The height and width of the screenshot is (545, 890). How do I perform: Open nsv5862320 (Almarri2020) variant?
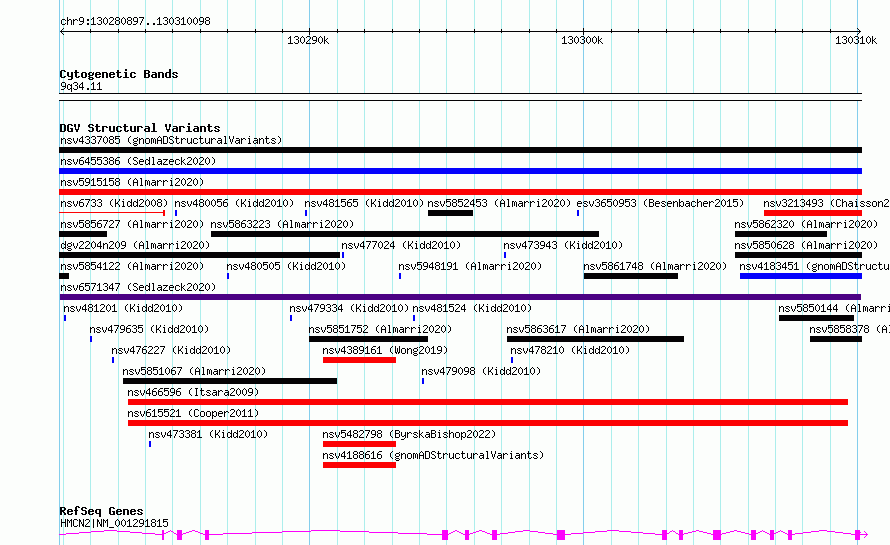pos(806,224)
